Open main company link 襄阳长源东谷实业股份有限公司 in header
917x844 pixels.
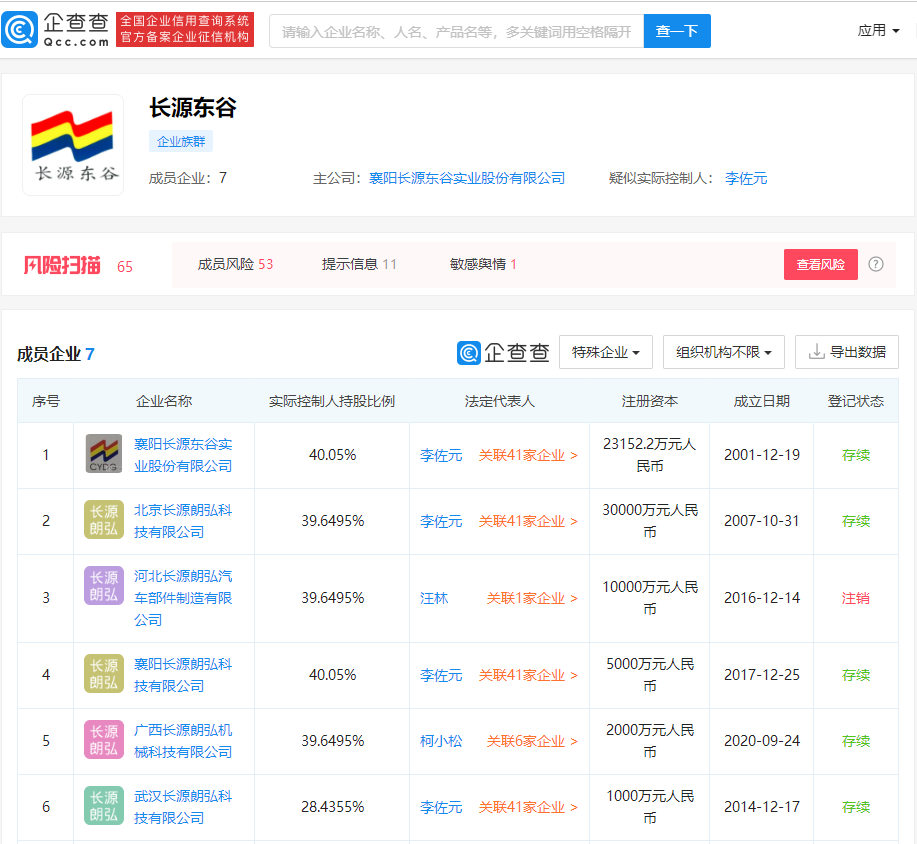point(467,178)
